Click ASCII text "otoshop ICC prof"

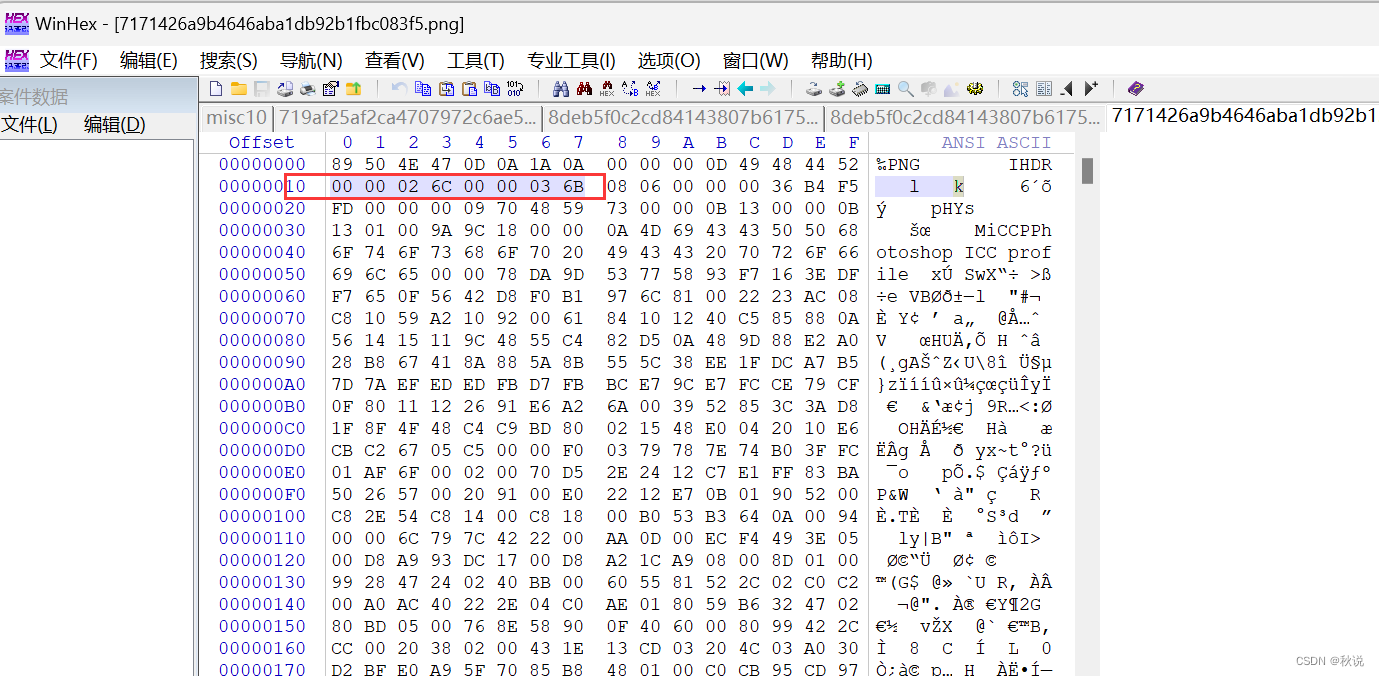964,252
